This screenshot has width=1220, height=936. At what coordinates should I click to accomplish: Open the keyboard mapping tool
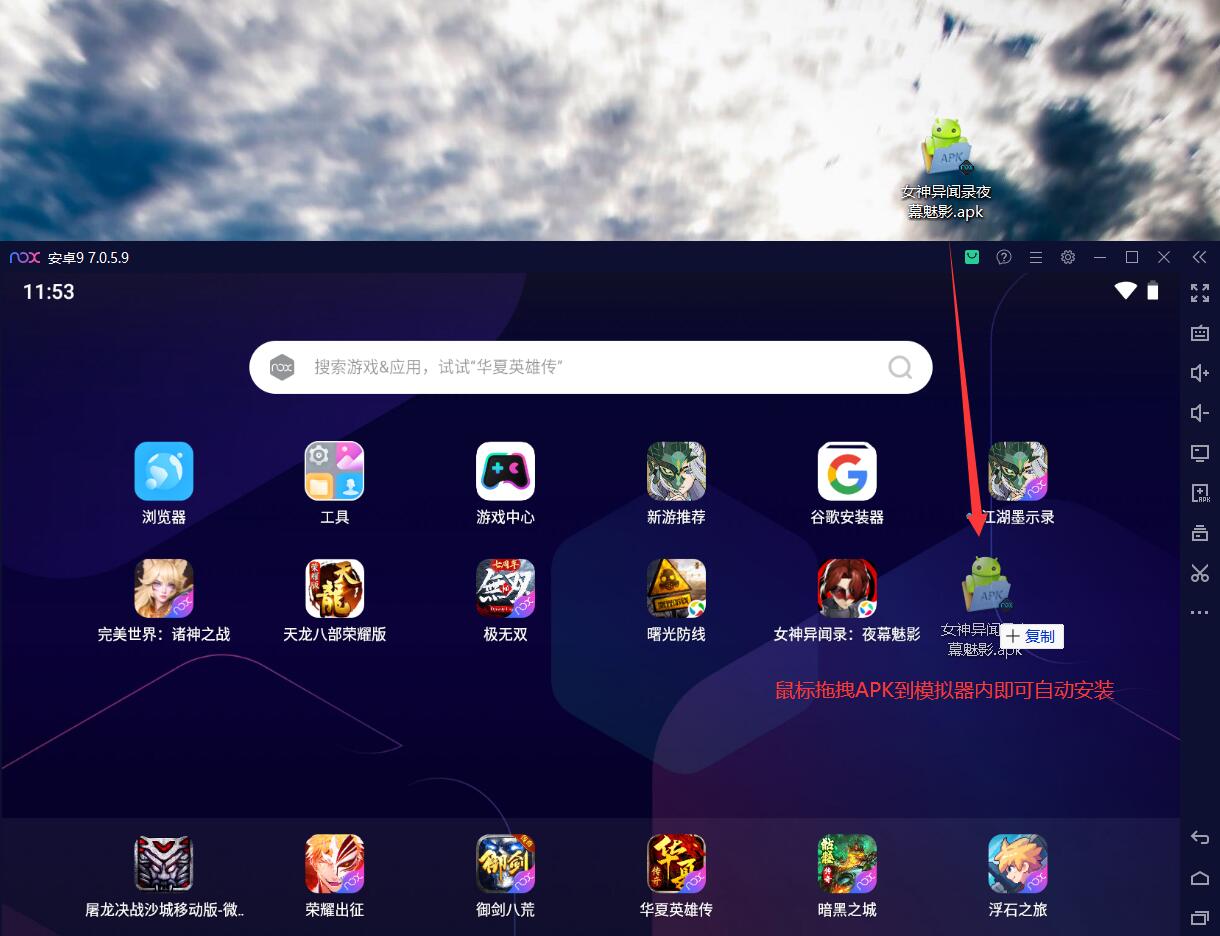pos(1200,333)
